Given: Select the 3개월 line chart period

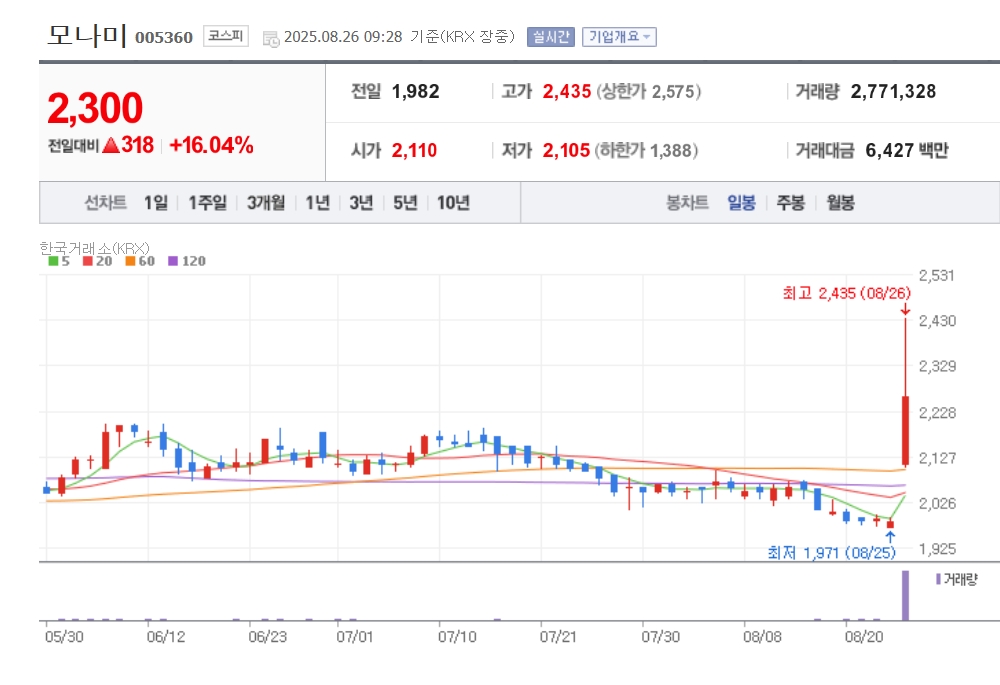Looking at the screenshot, I should click(266, 203).
